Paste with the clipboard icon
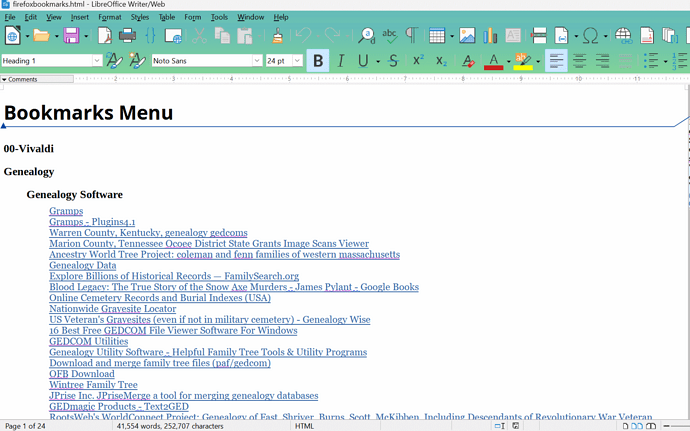 click(x=245, y=36)
